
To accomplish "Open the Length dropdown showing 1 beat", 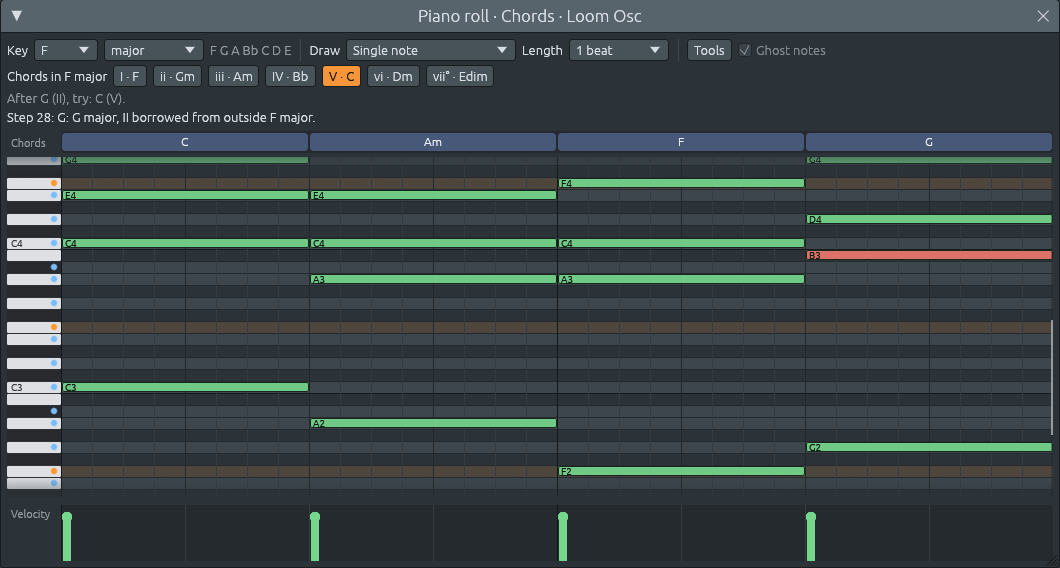I will click(x=619, y=50).
